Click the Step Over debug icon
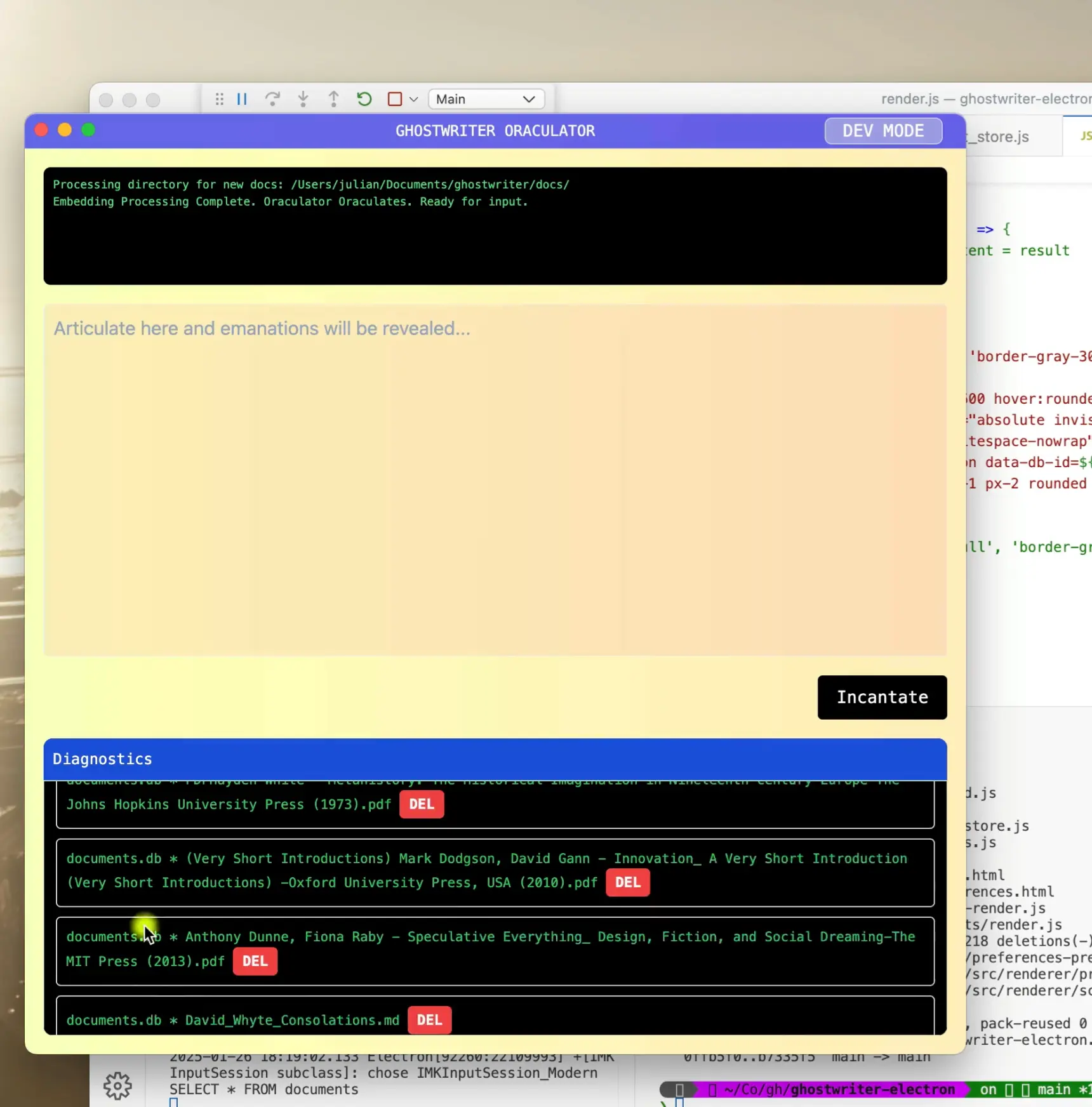Screen dimensions: 1092x1107 [272, 99]
